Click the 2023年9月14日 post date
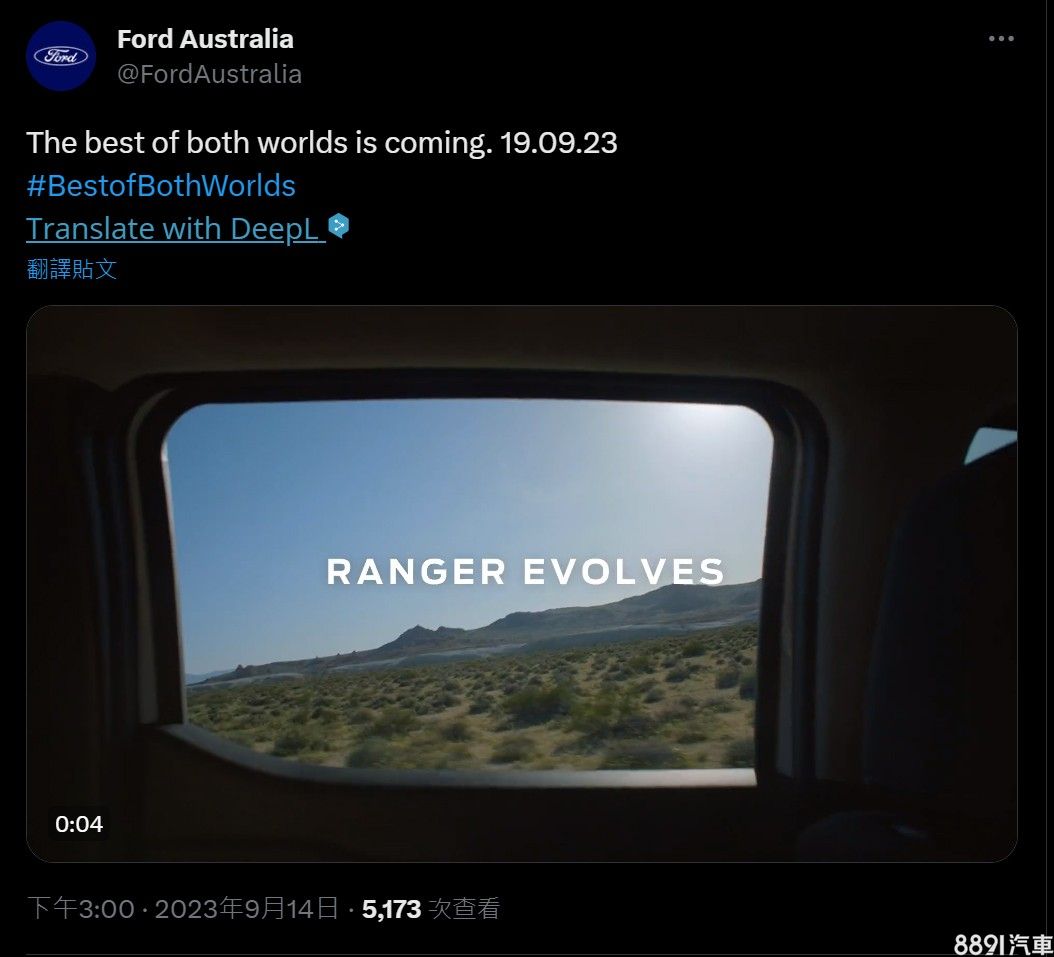 tap(247, 909)
